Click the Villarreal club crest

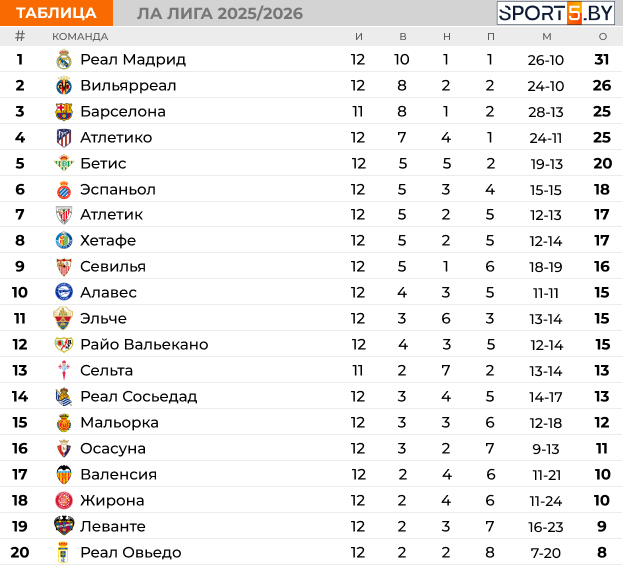pyautogui.click(x=64, y=86)
